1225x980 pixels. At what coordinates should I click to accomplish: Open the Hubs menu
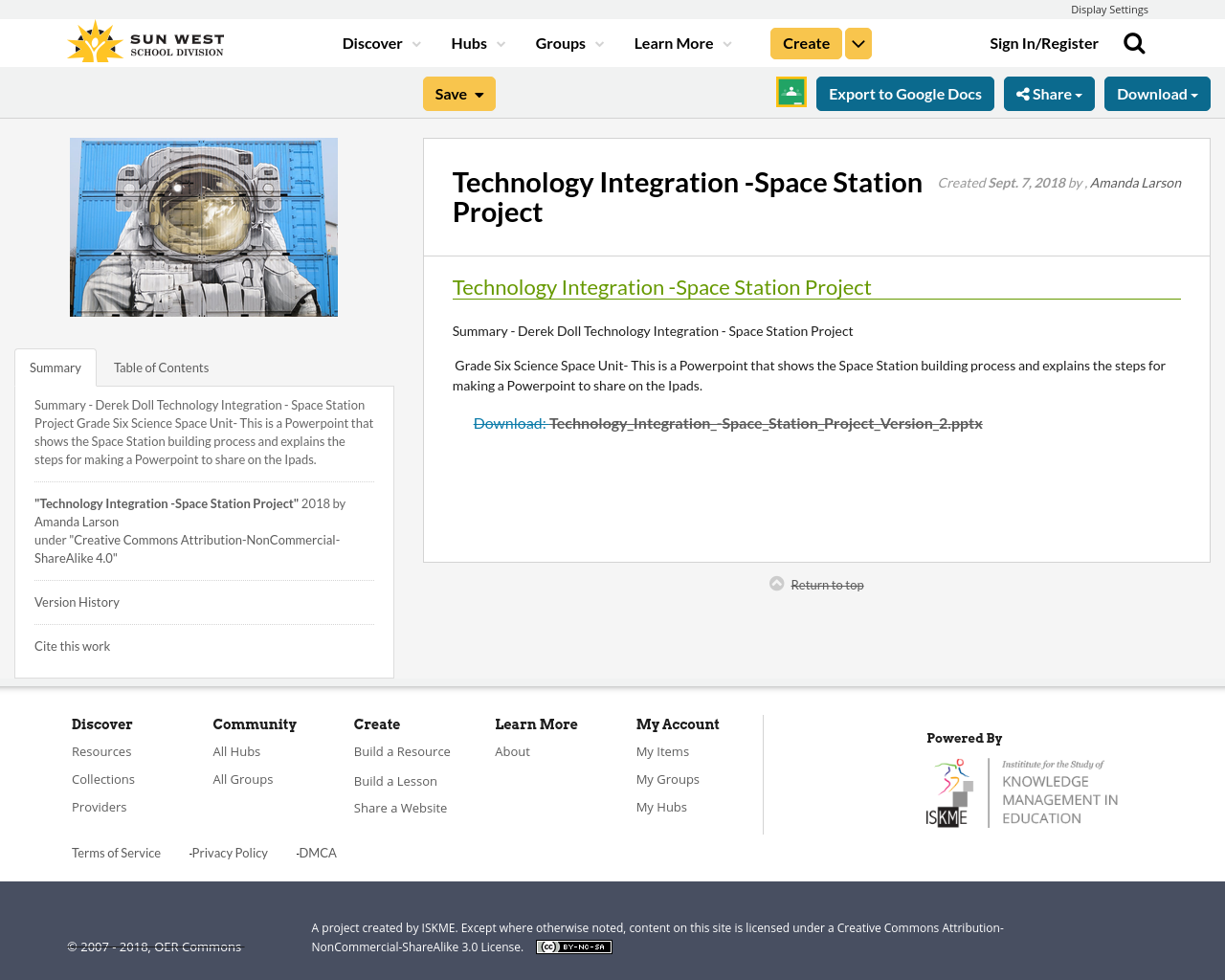(x=477, y=42)
